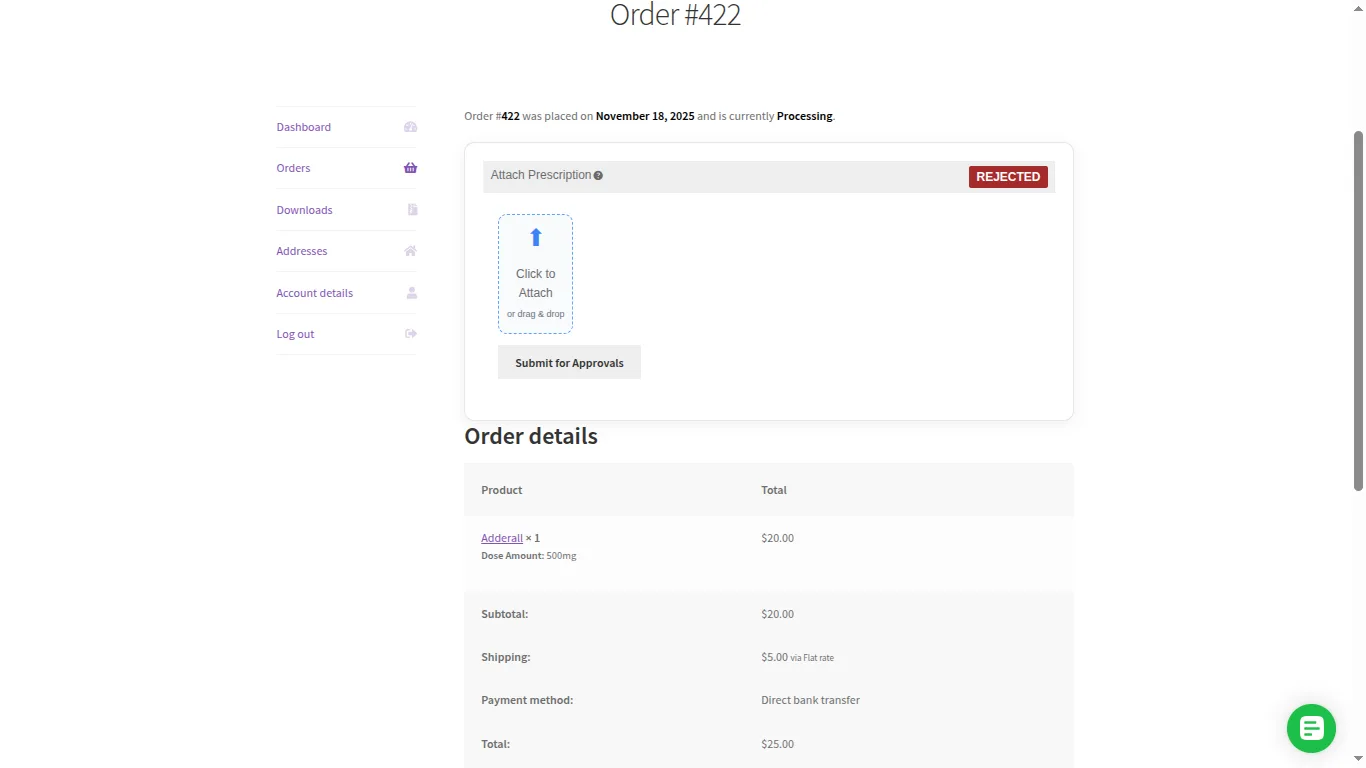Go to the Dashboard menu item
Viewport: 1366px width, 768px height.
tap(303, 127)
